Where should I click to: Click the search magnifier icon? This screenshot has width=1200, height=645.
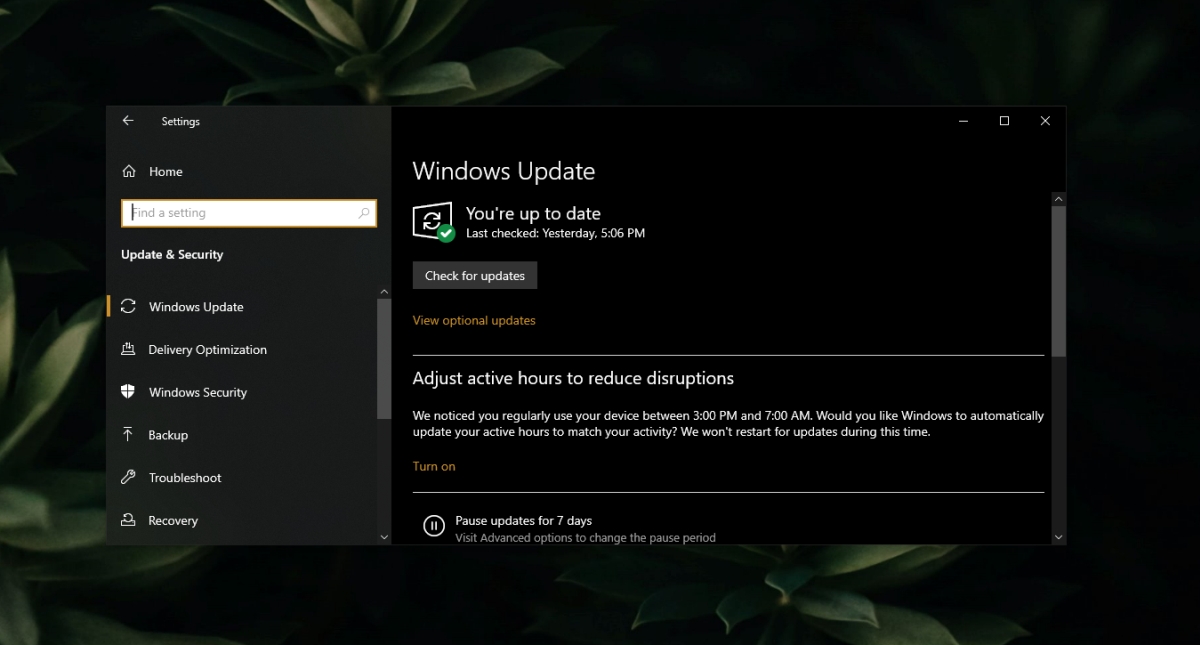(x=364, y=213)
